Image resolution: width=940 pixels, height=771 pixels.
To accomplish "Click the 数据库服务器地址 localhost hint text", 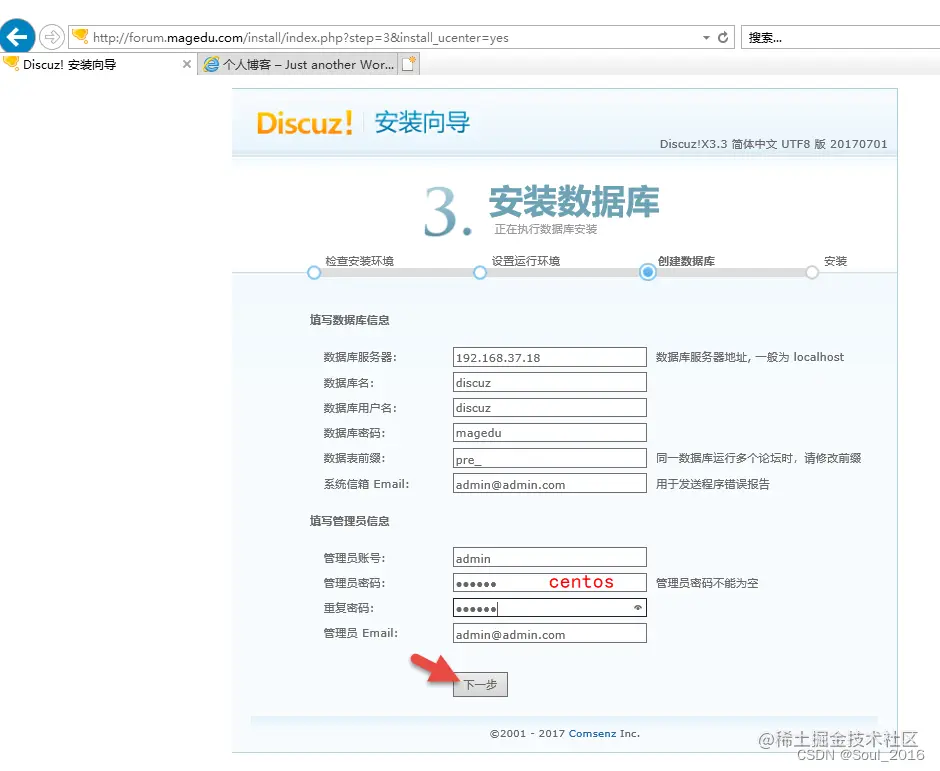I will pos(749,357).
